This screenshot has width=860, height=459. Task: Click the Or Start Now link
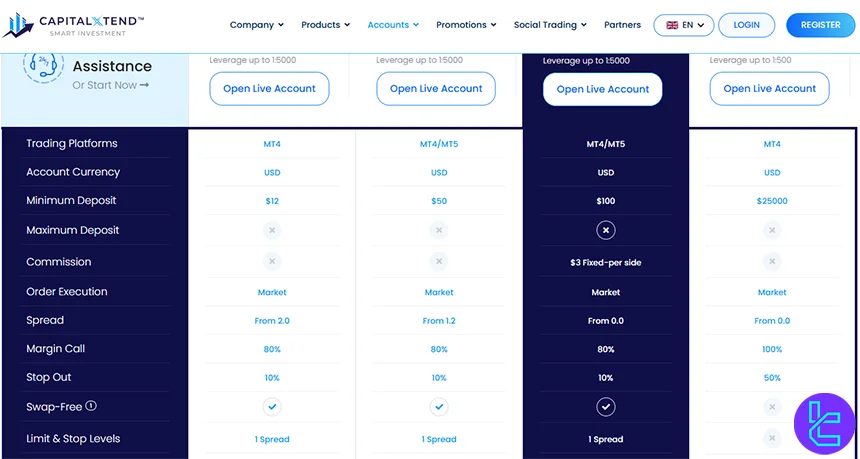pyautogui.click(x=110, y=85)
